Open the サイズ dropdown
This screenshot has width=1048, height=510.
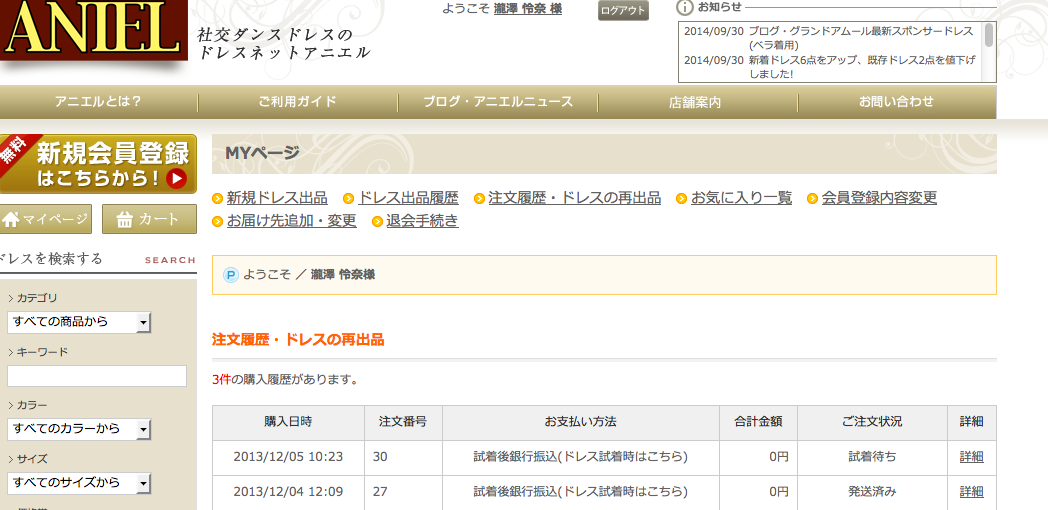tap(79, 483)
